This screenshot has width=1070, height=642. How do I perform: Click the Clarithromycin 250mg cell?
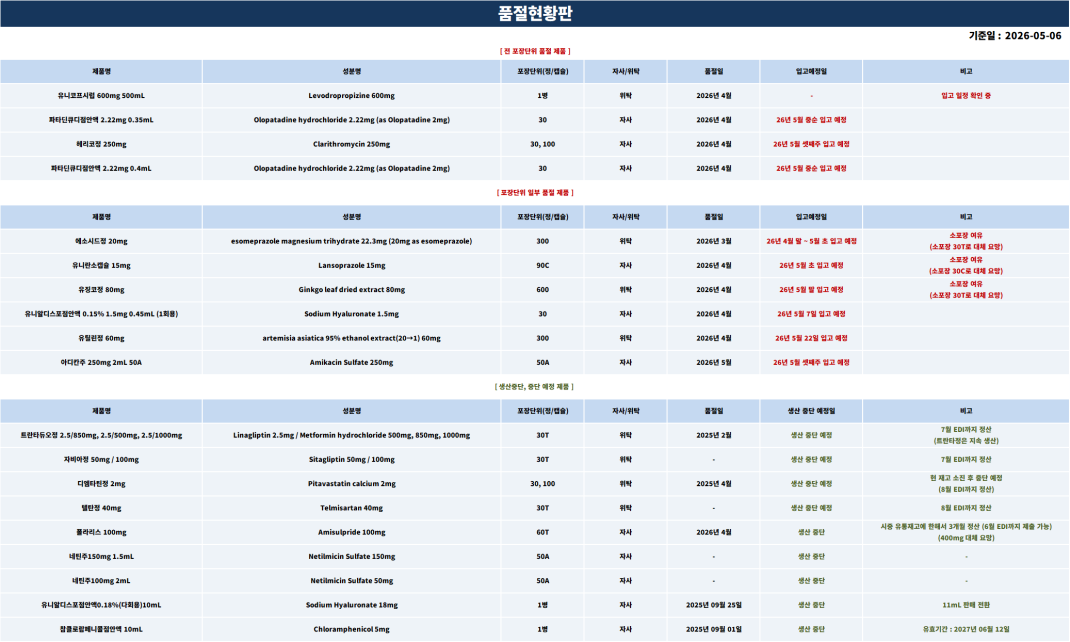351,145
